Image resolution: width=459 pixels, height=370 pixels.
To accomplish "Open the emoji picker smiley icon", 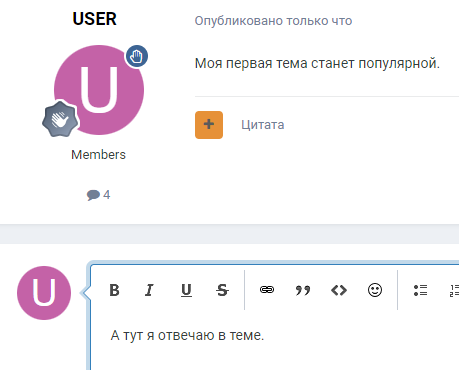I will tap(375, 290).
